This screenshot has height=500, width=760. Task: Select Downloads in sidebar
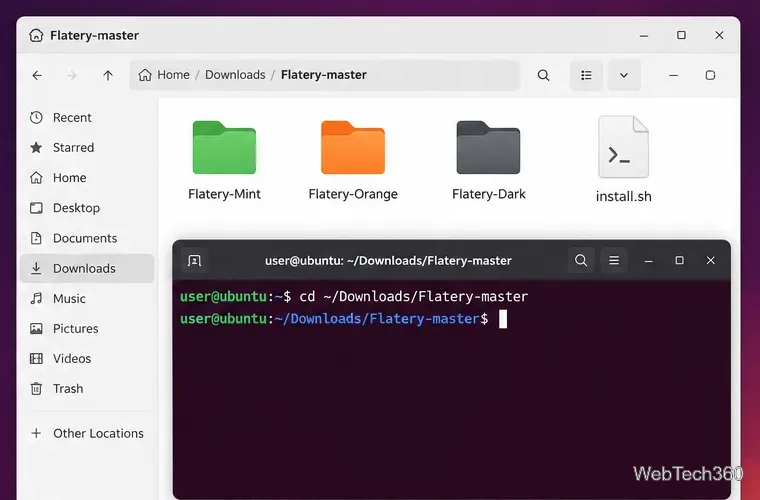coord(87,268)
